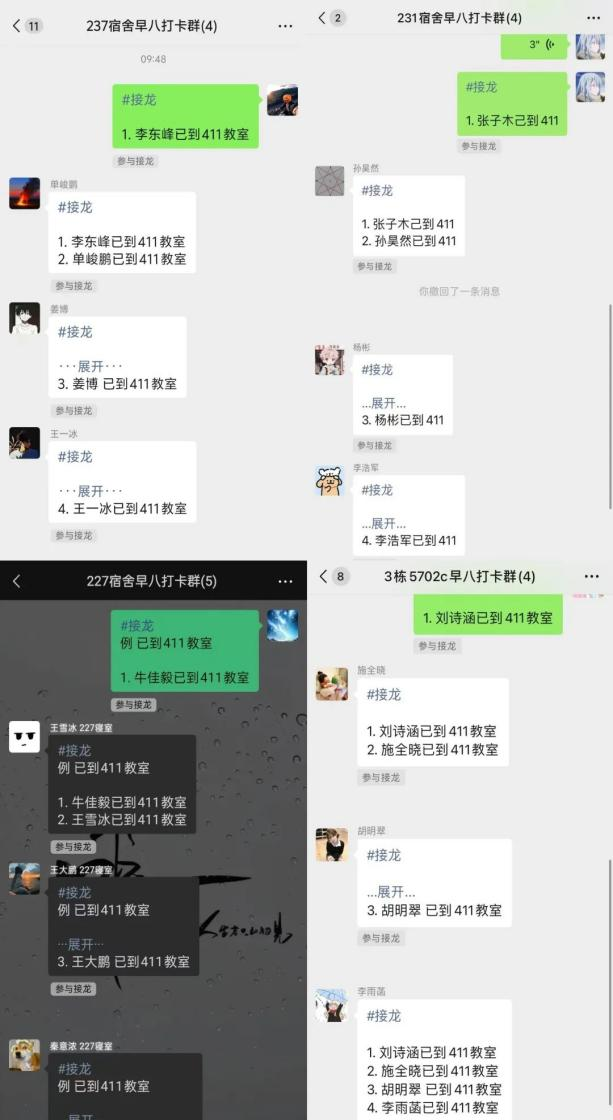Go back from the 231宿舍早八打卡群 chat
Screen dimensions: 613x1120
[x=322, y=18]
